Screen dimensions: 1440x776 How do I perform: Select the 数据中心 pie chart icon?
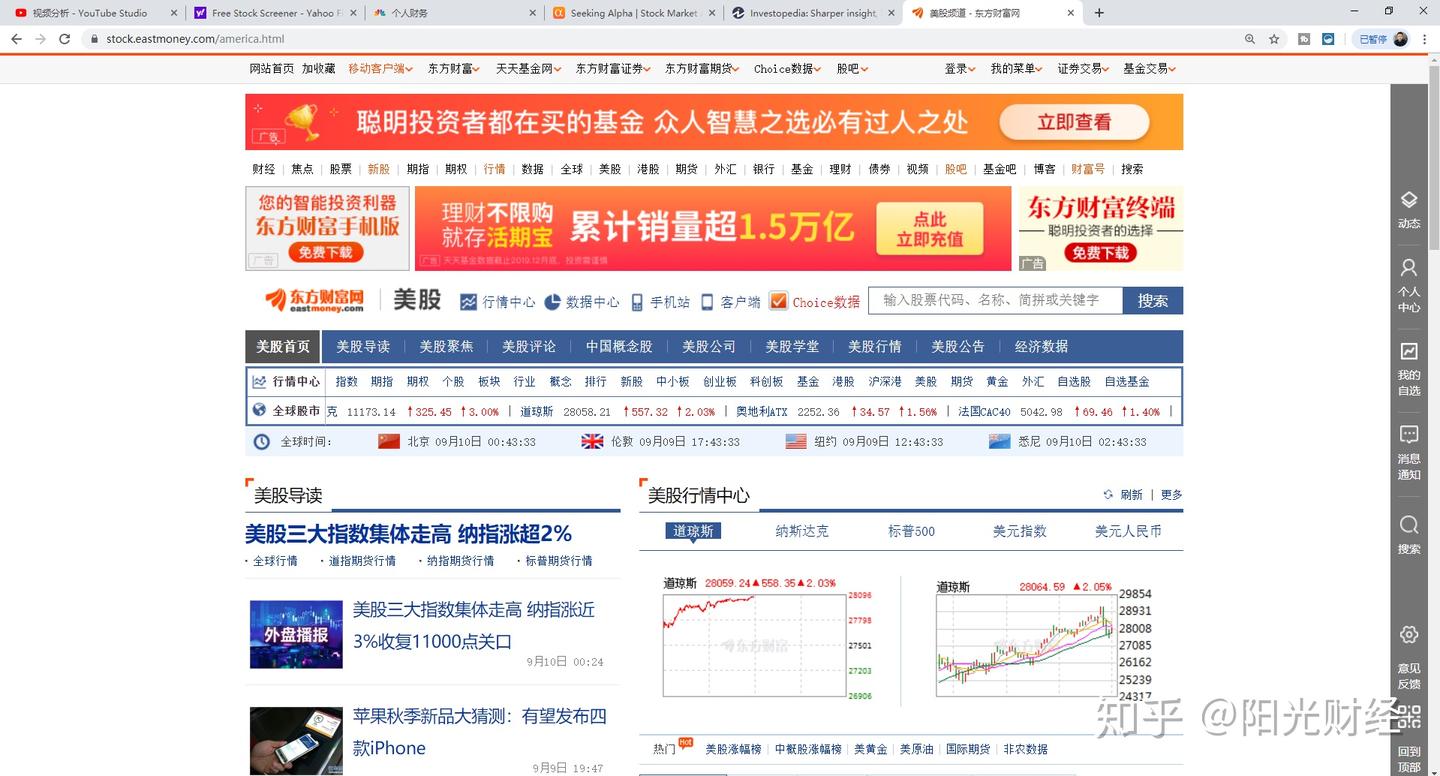click(552, 301)
